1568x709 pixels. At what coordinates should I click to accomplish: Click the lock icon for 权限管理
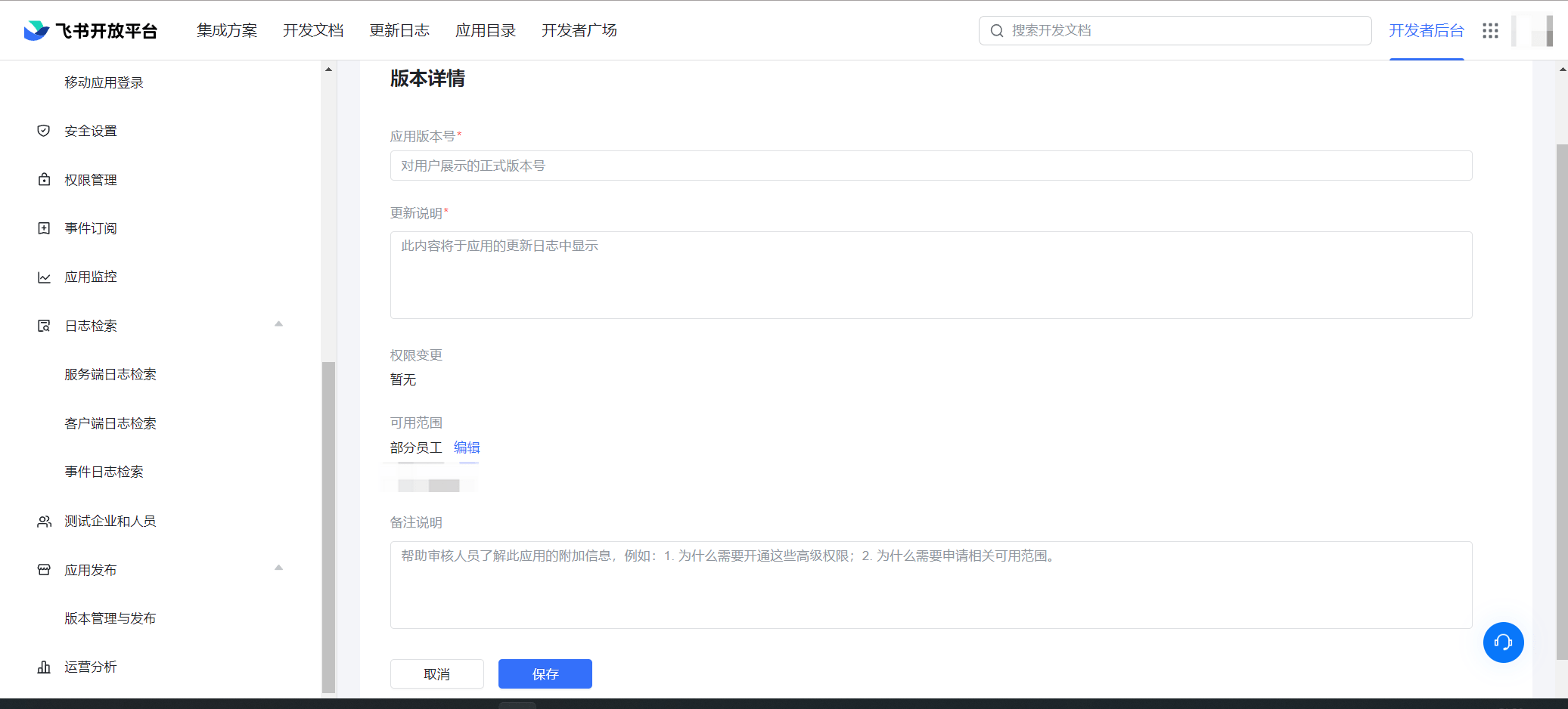click(44, 180)
